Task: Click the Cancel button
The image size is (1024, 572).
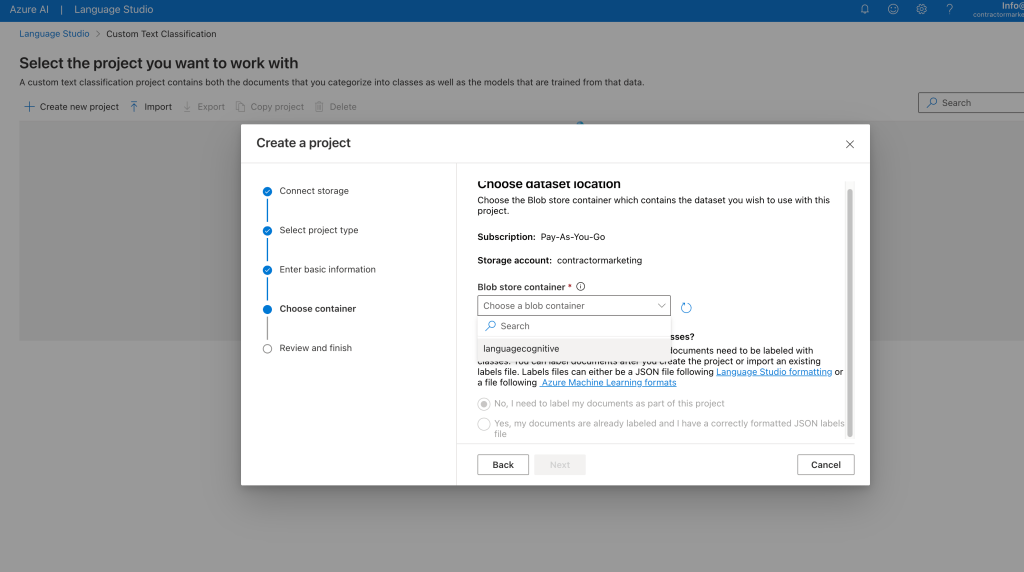Action: point(825,465)
